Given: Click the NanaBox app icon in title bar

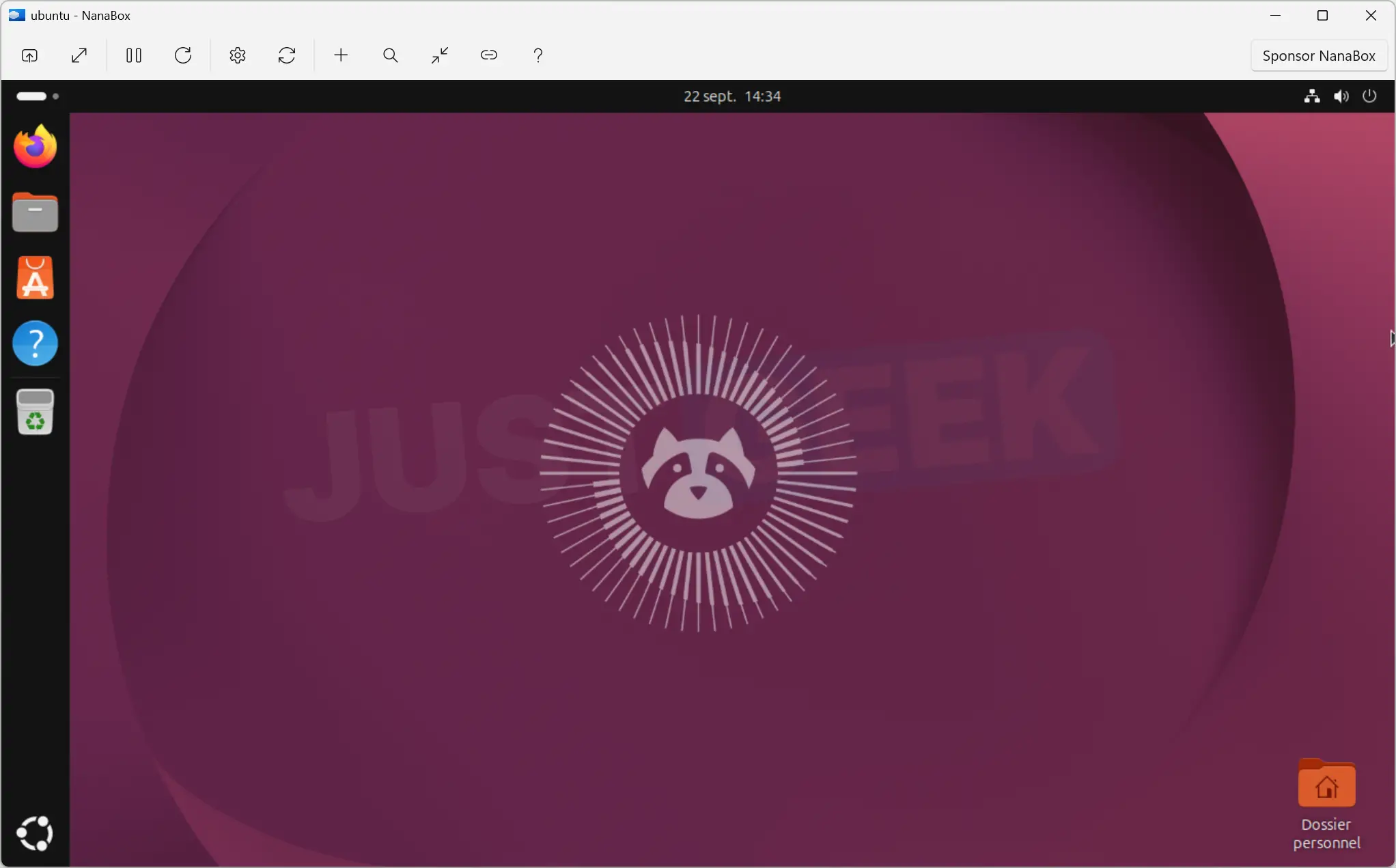Looking at the screenshot, I should [16, 15].
